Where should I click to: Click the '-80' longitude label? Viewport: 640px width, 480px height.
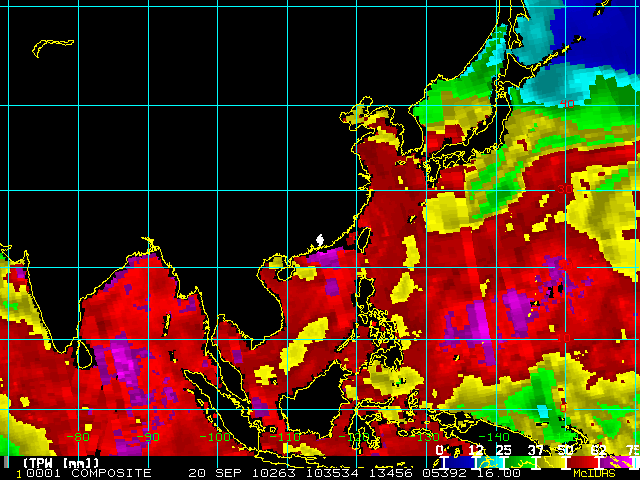click(78, 437)
